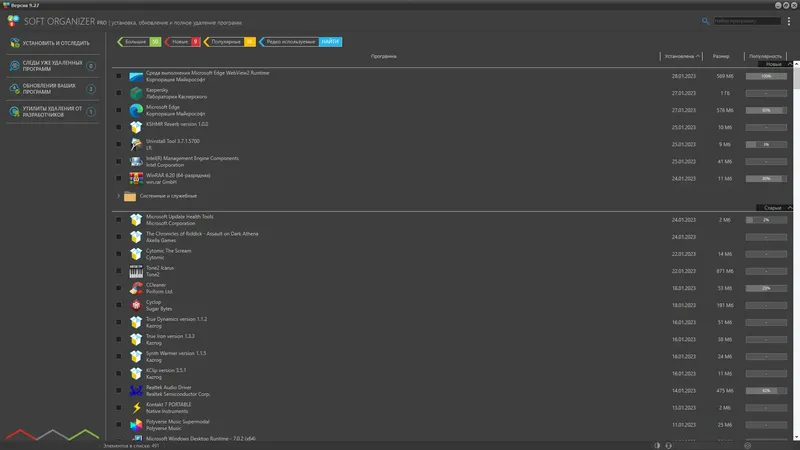Click the Microsoft Update Health Tools icon

(x=136, y=220)
